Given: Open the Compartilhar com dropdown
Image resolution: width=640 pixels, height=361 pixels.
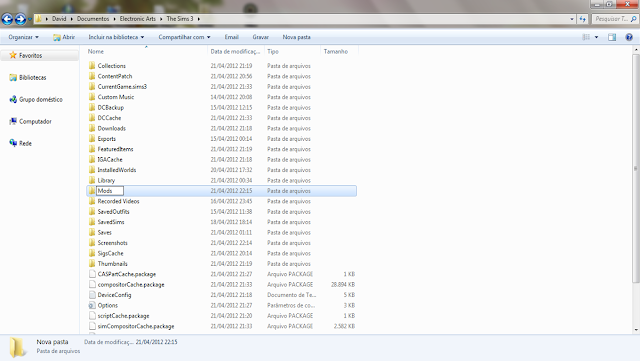Looking at the screenshot, I should pyautogui.click(x=184, y=37).
